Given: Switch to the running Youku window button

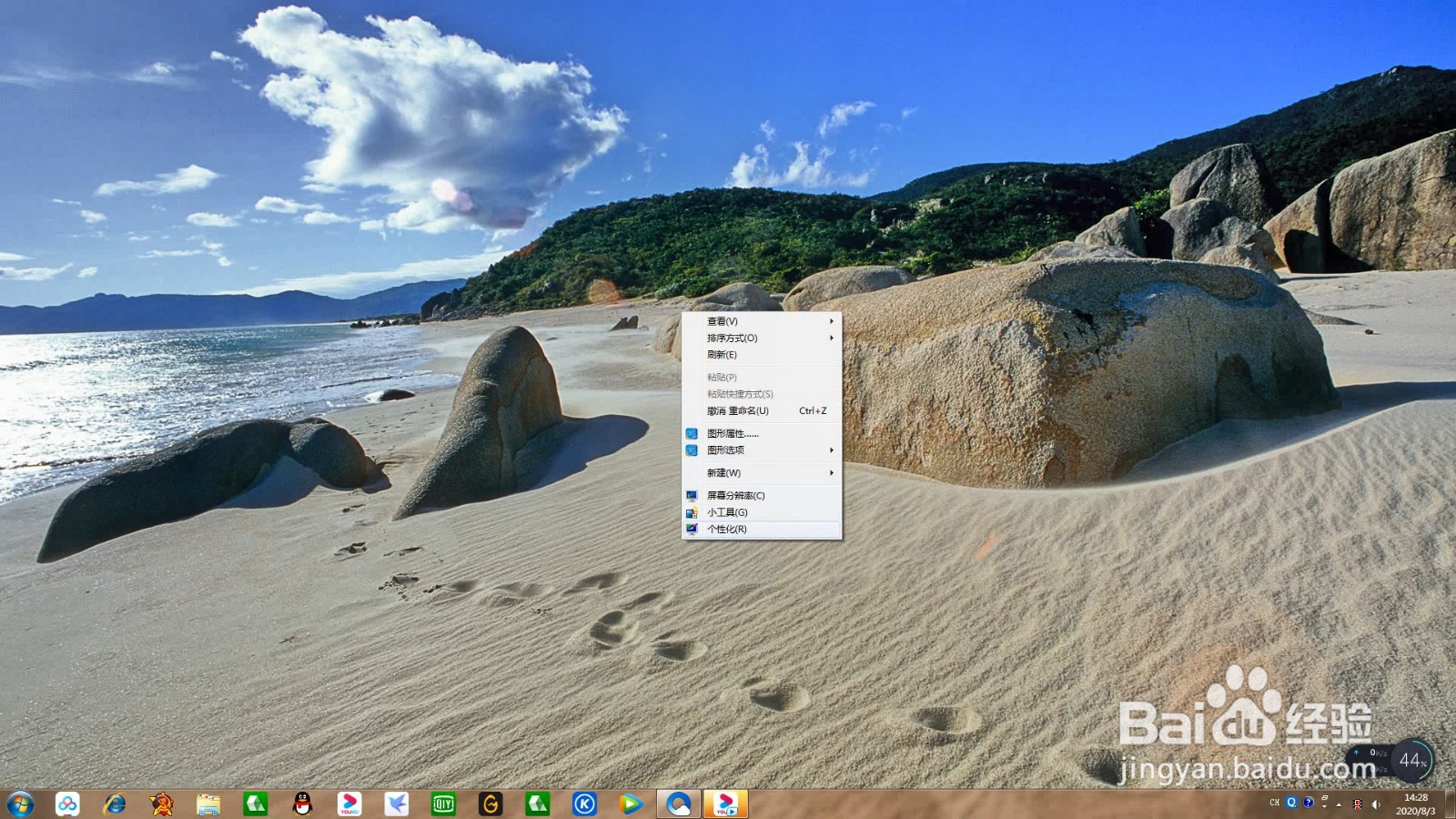Looking at the screenshot, I should [725, 804].
